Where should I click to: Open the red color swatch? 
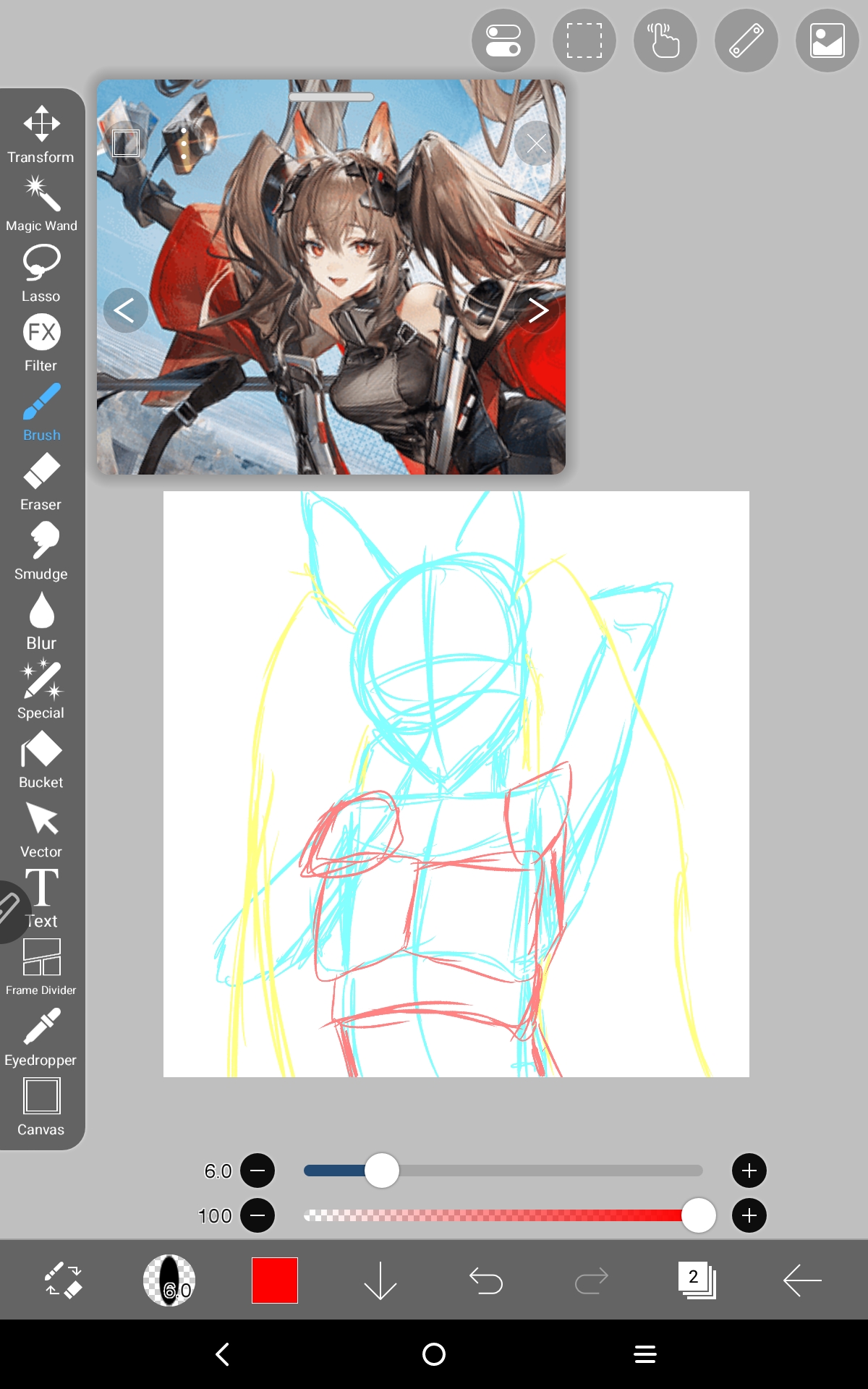(x=275, y=1280)
